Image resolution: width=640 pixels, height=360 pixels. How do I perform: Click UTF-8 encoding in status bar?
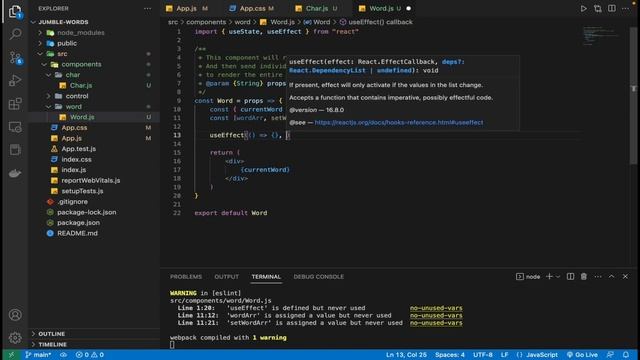(x=482, y=355)
